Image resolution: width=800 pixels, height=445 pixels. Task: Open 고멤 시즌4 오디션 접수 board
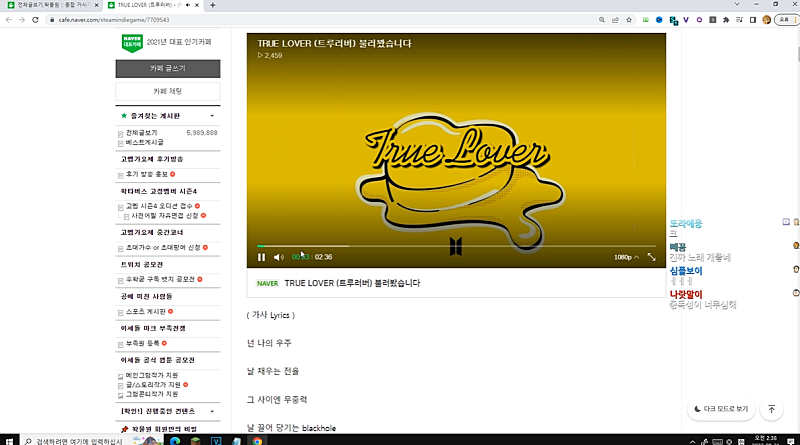click(159, 206)
